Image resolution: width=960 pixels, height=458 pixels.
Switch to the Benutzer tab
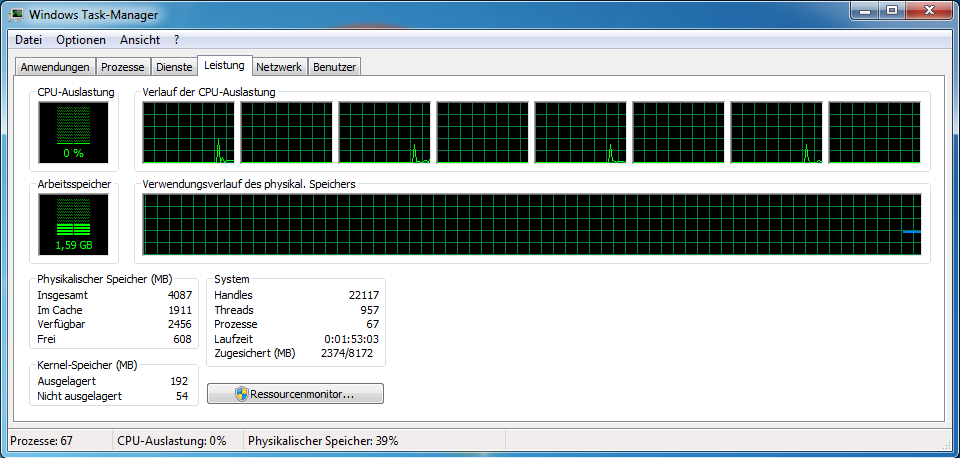click(334, 67)
